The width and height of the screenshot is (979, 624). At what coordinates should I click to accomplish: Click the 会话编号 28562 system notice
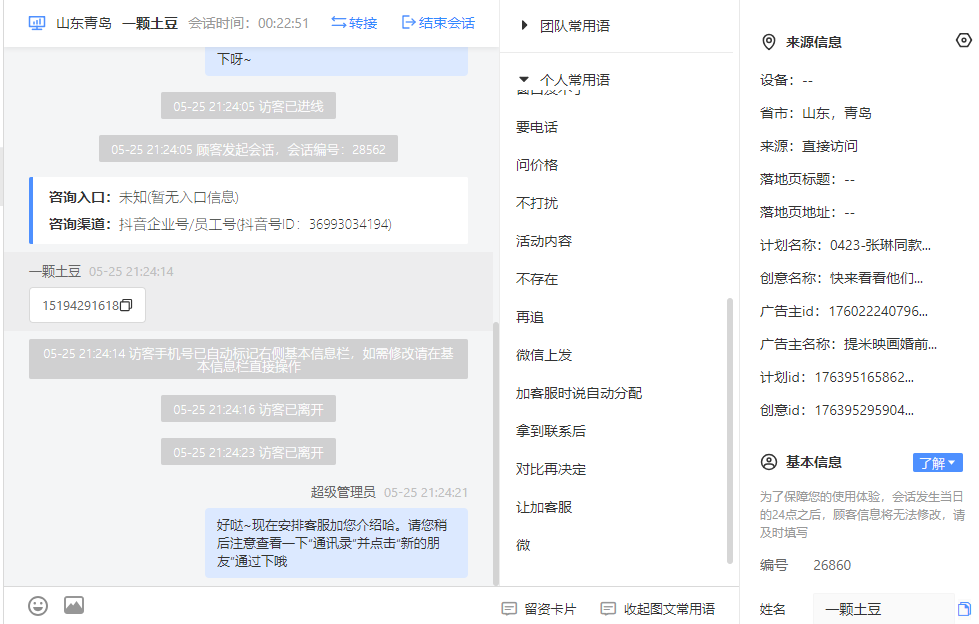pyautogui.click(x=248, y=149)
